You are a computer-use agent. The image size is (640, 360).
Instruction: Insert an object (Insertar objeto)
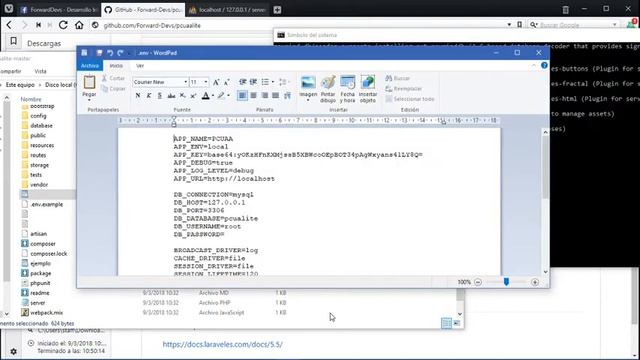point(368,89)
